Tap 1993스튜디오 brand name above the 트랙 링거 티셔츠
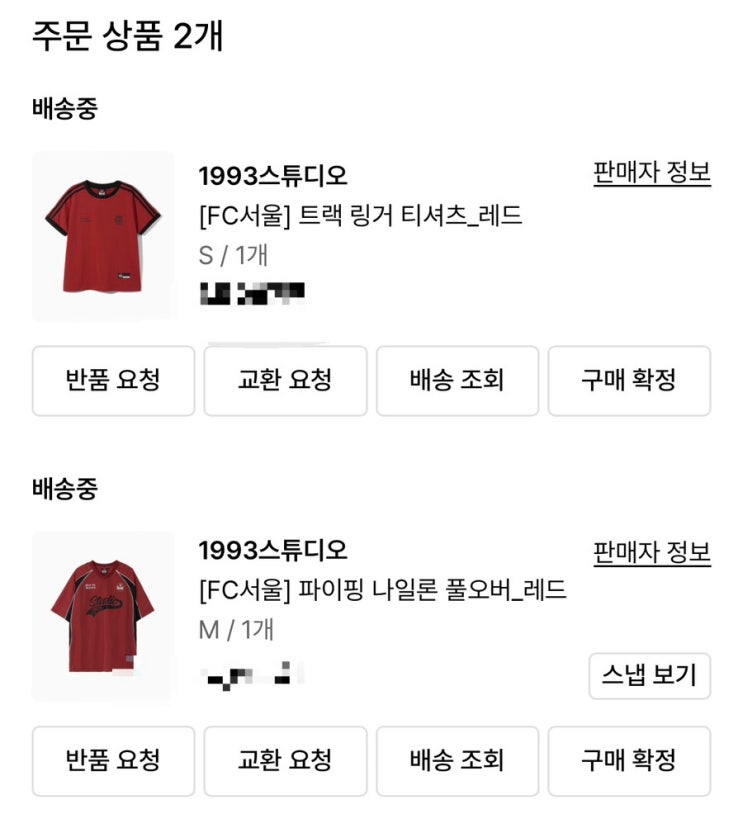The width and height of the screenshot is (743, 828). coord(273,176)
